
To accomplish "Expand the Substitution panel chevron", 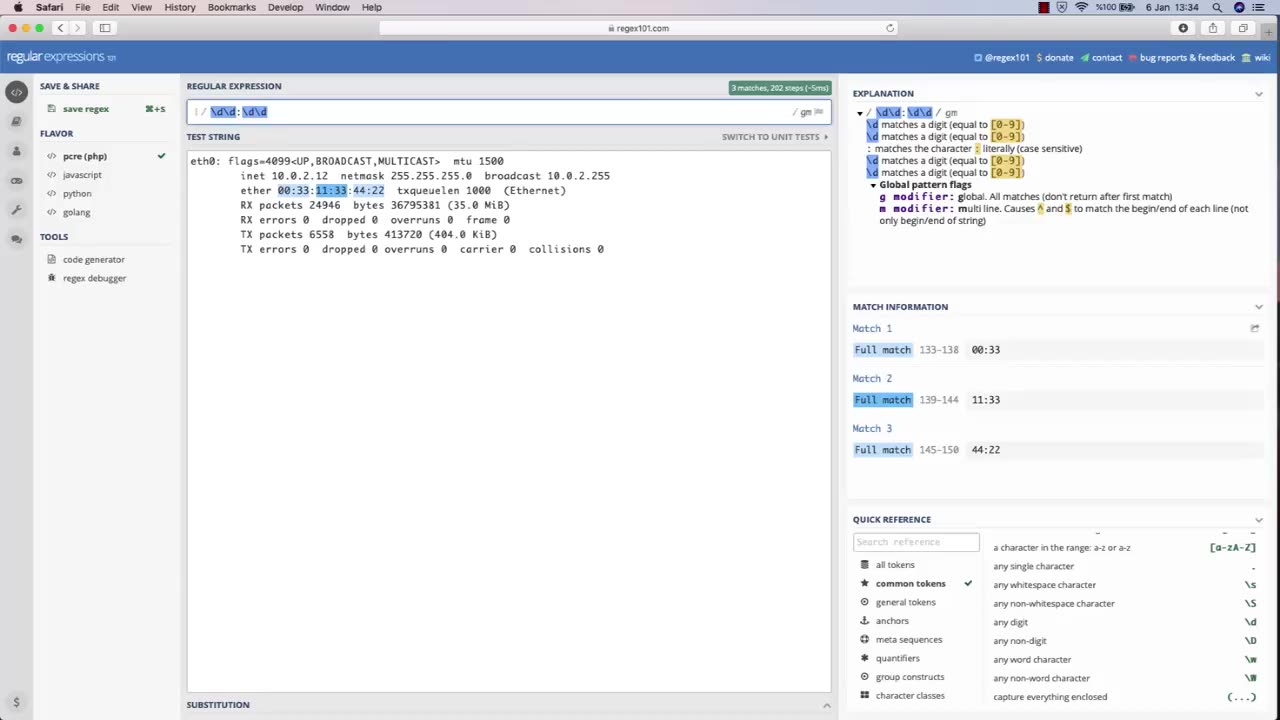I will (x=826, y=705).
